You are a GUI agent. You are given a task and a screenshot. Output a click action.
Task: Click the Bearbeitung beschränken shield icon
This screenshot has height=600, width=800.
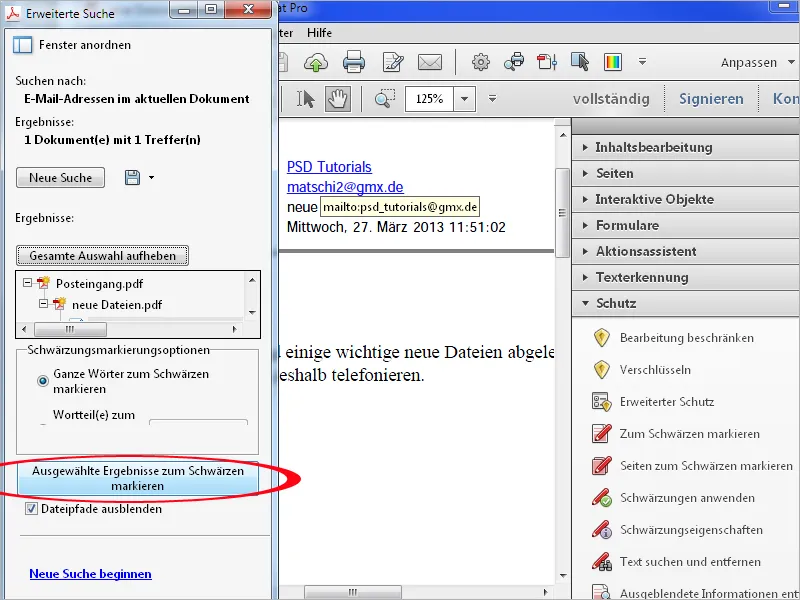point(602,338)
